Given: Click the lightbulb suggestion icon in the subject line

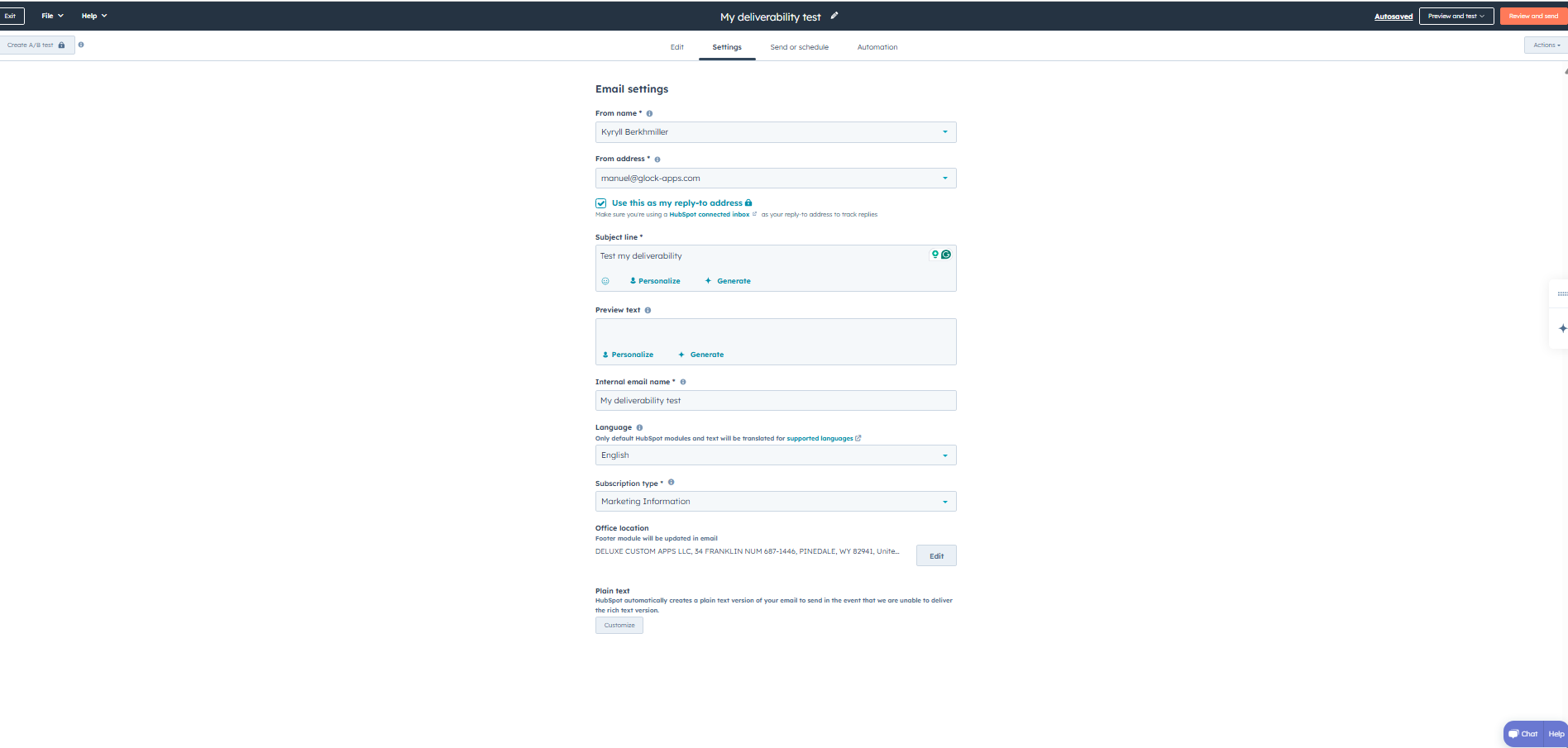Looking at the screenshot, I should 935,255.
